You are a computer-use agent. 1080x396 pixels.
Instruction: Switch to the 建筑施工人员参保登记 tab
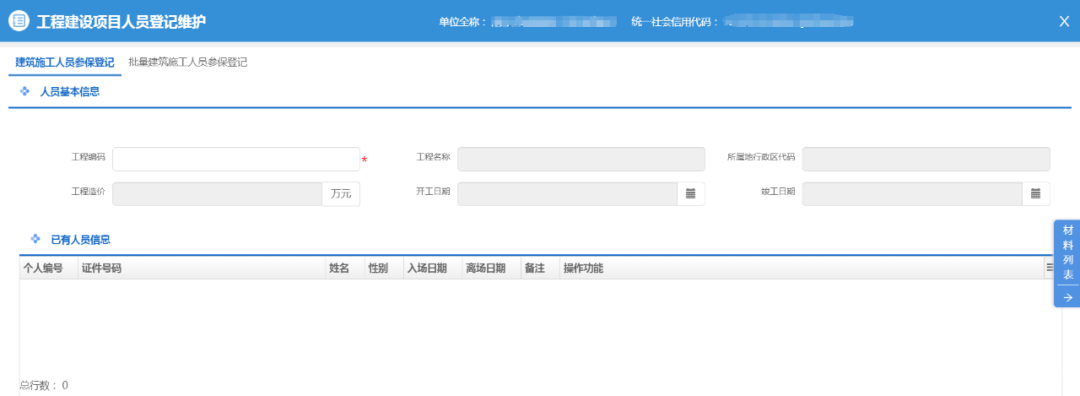(65, 62)
